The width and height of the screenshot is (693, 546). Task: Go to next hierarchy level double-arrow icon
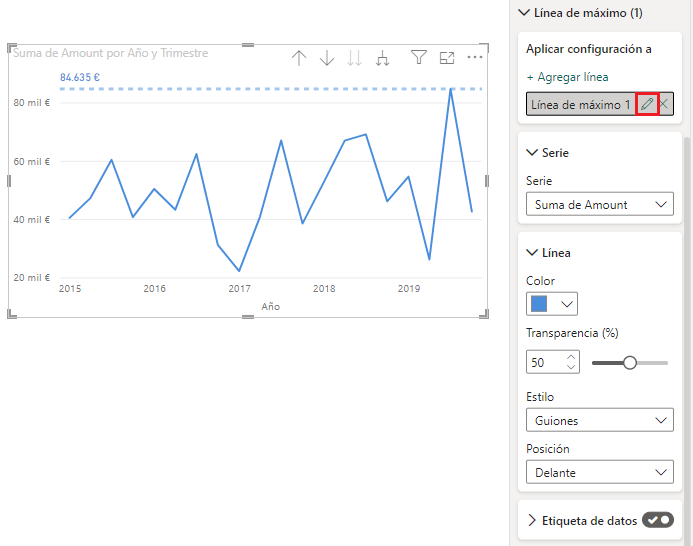tap(354, 58)
